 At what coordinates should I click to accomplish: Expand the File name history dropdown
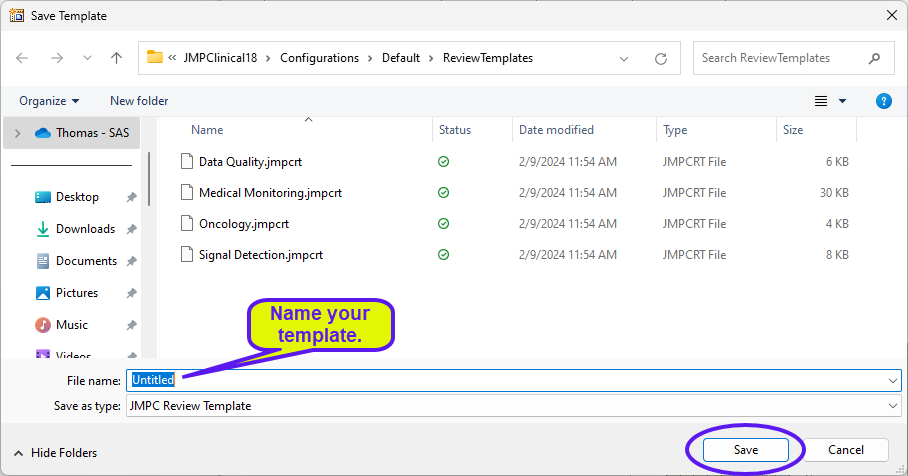click(892, 380)
